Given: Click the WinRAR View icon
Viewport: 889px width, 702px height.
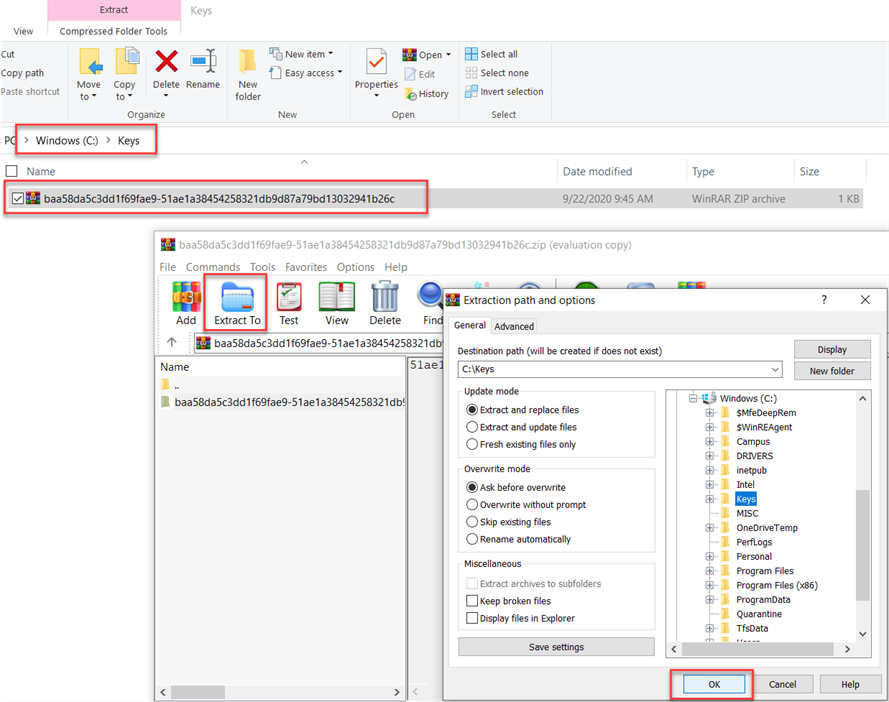Looking at the screenshot, I should [x=337, y=297].
